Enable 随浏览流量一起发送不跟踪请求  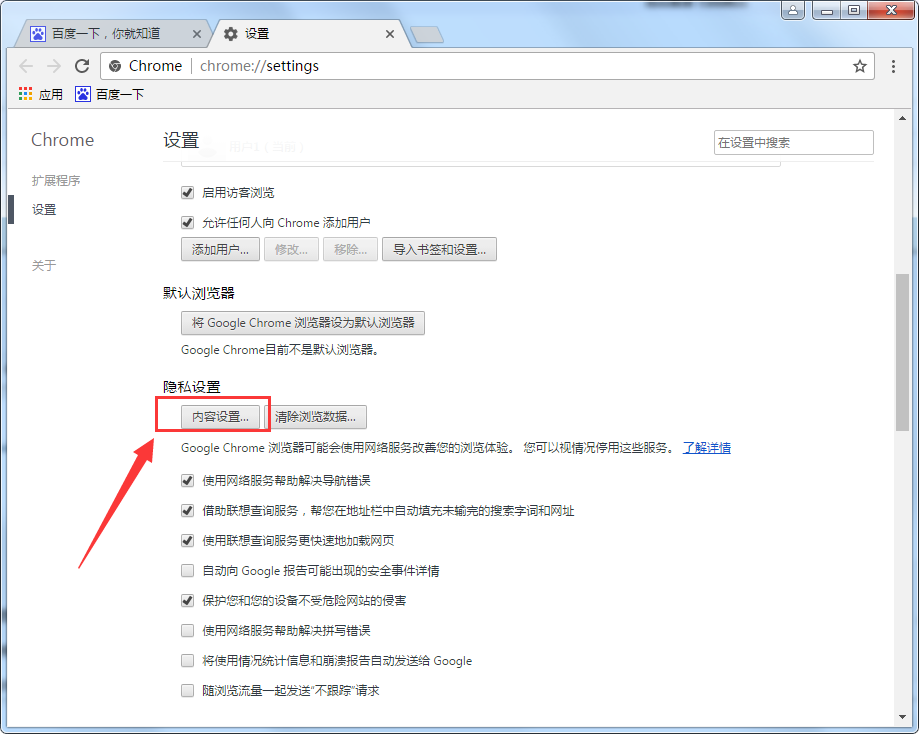187,690
